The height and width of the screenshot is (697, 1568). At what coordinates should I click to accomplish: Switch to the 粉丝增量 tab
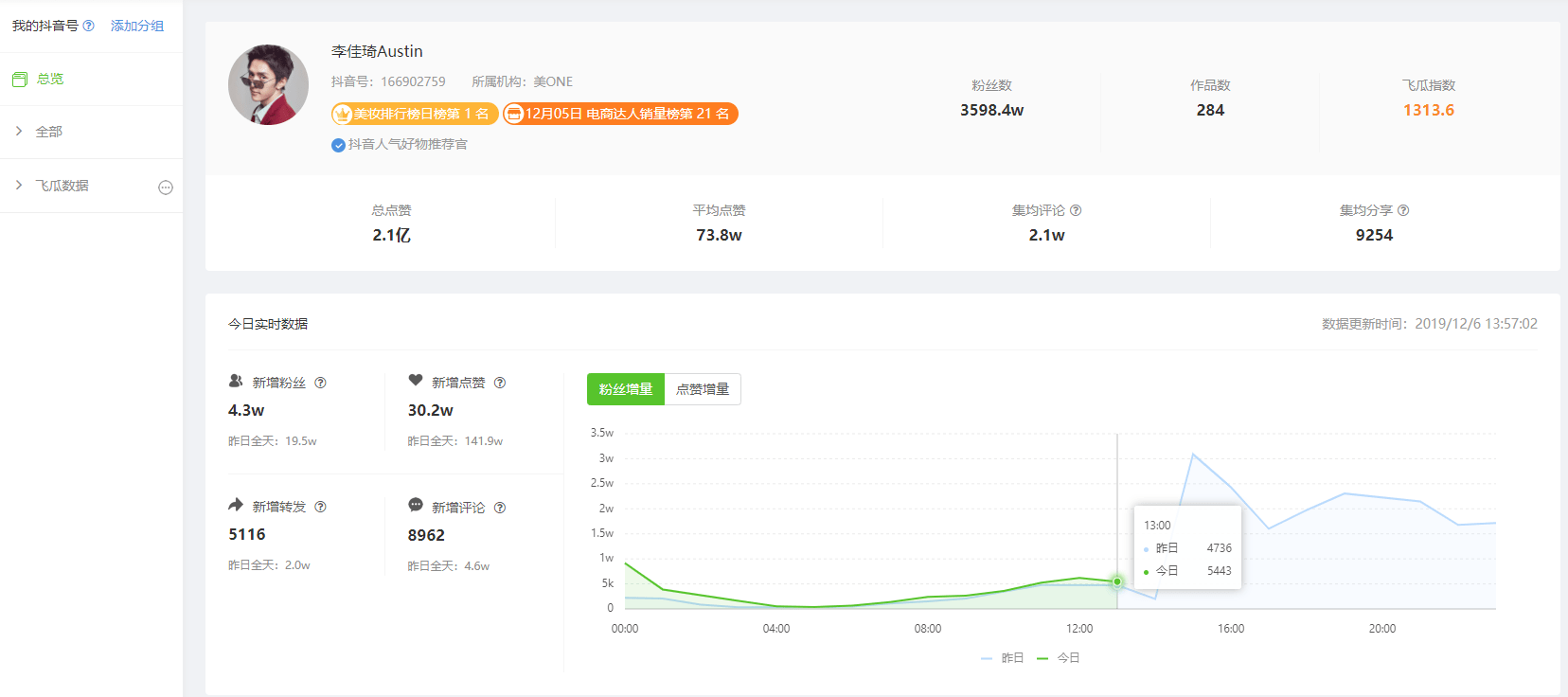[x=626, y=389]
